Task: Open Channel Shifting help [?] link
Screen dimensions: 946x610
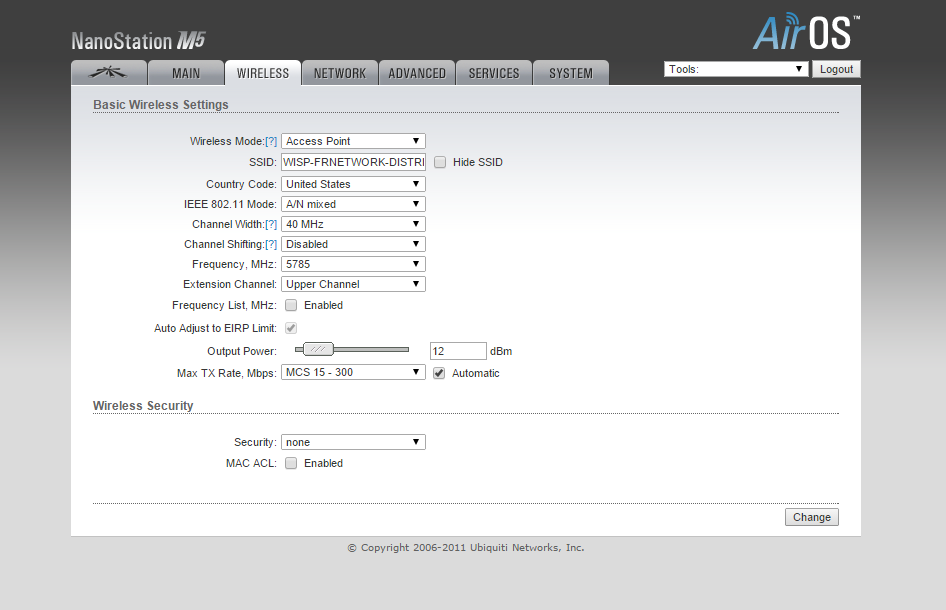Action: [271, 244]
